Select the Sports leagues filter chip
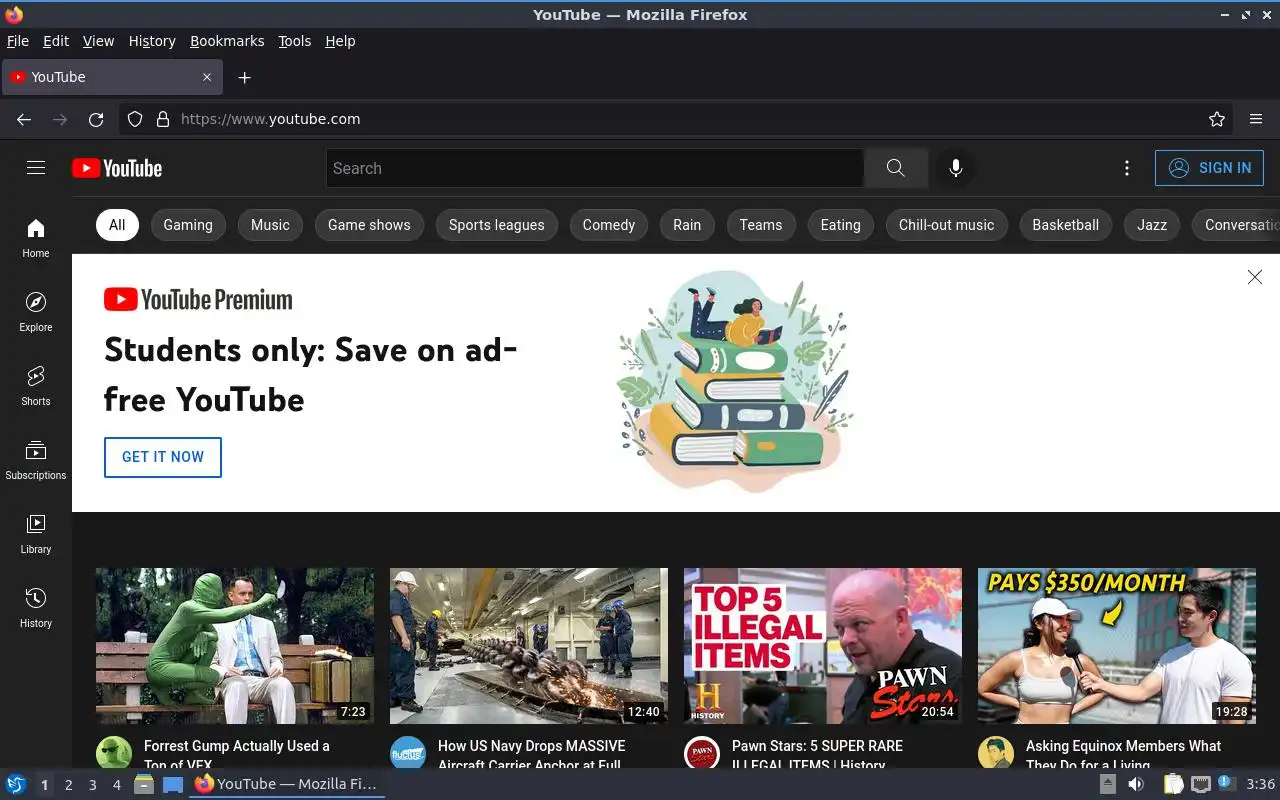This screenshot has height=800, width=1280. (x=497, y=225)
